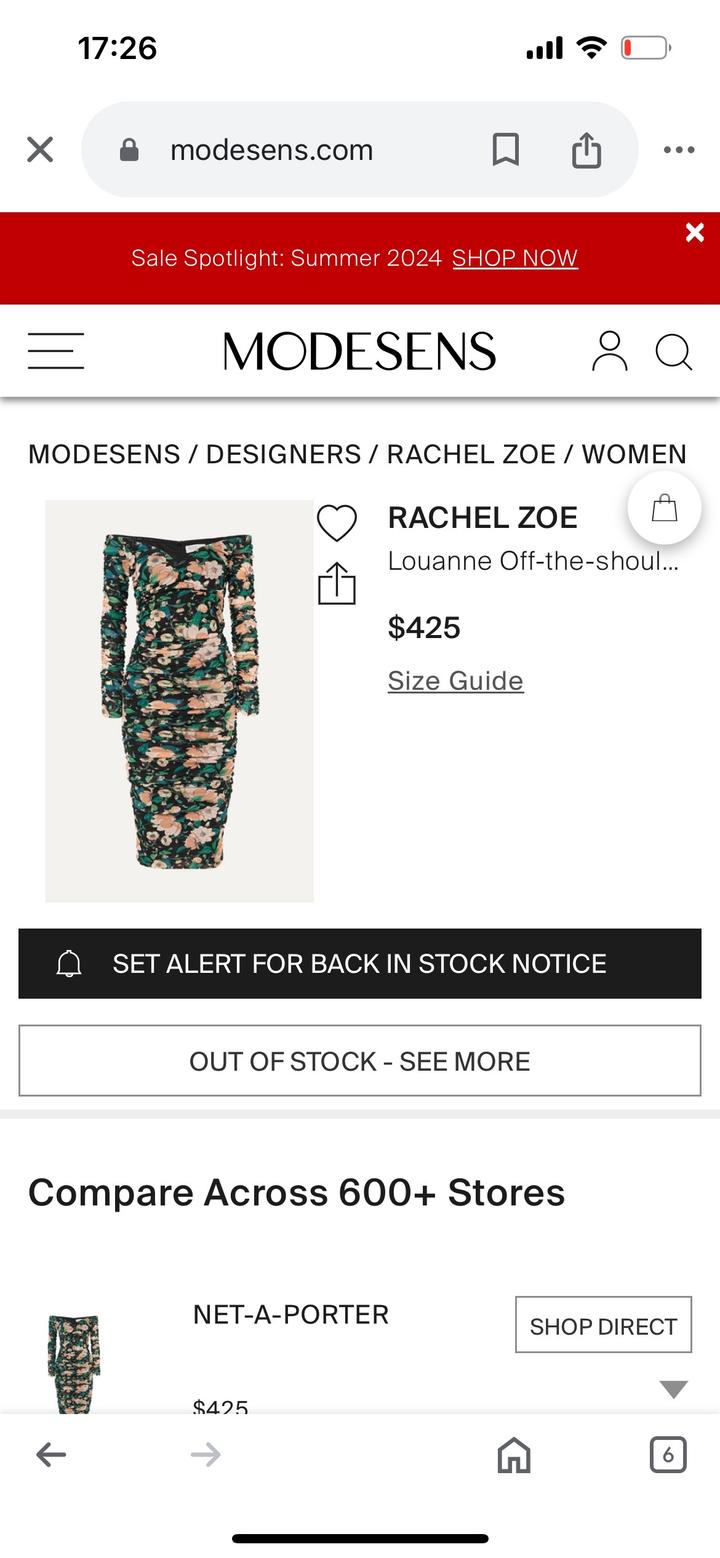Click the SHOP NOW sale link
This screenshot has height=1558, width=720.
[514, 258]
